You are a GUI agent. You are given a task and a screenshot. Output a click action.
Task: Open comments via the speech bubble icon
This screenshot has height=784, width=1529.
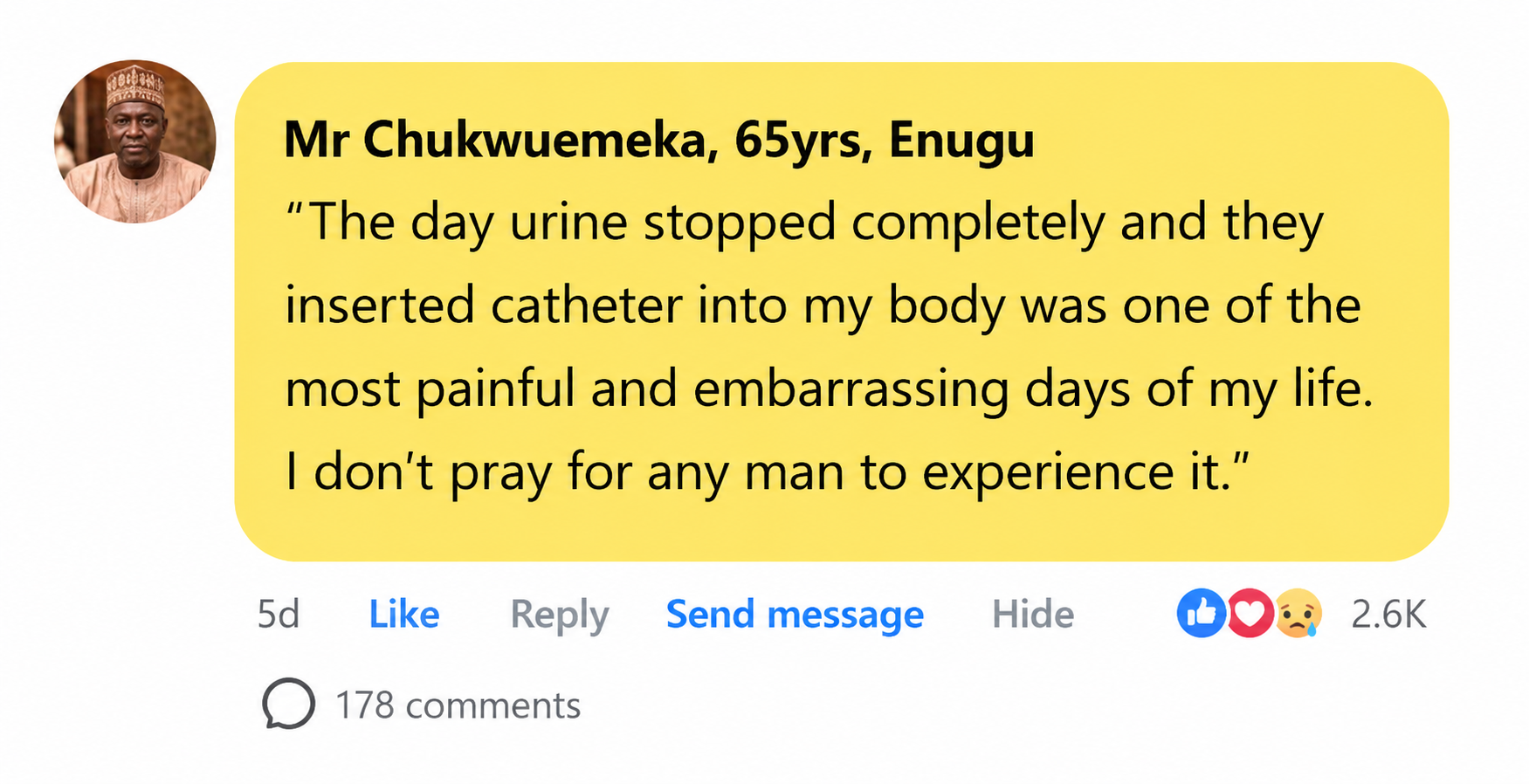[x=288, y=704]
